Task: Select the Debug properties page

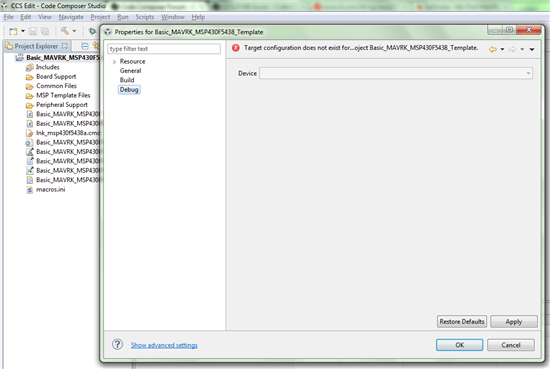Action: pyautogui.click(x=129, y=90)
